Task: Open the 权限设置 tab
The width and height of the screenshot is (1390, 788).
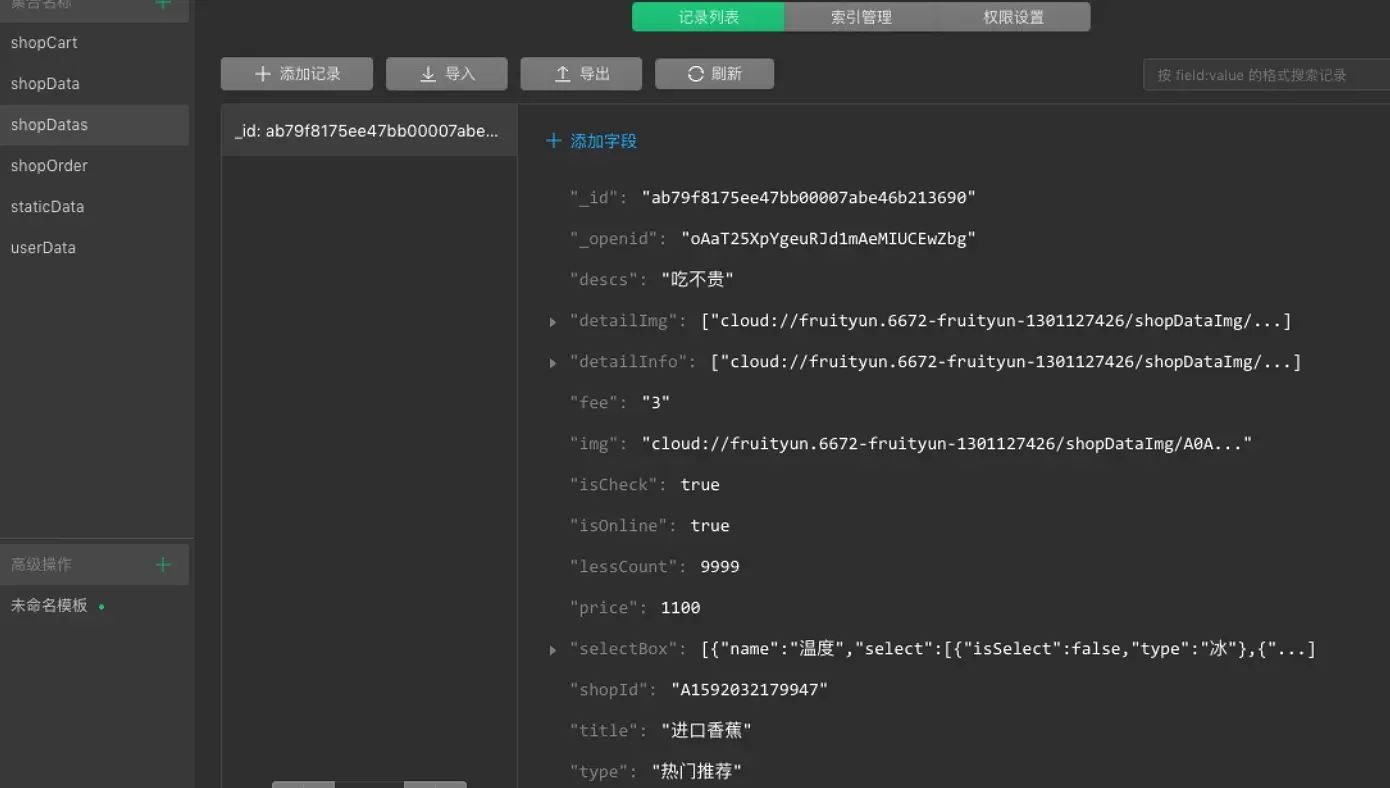Action: (1014, 17)
